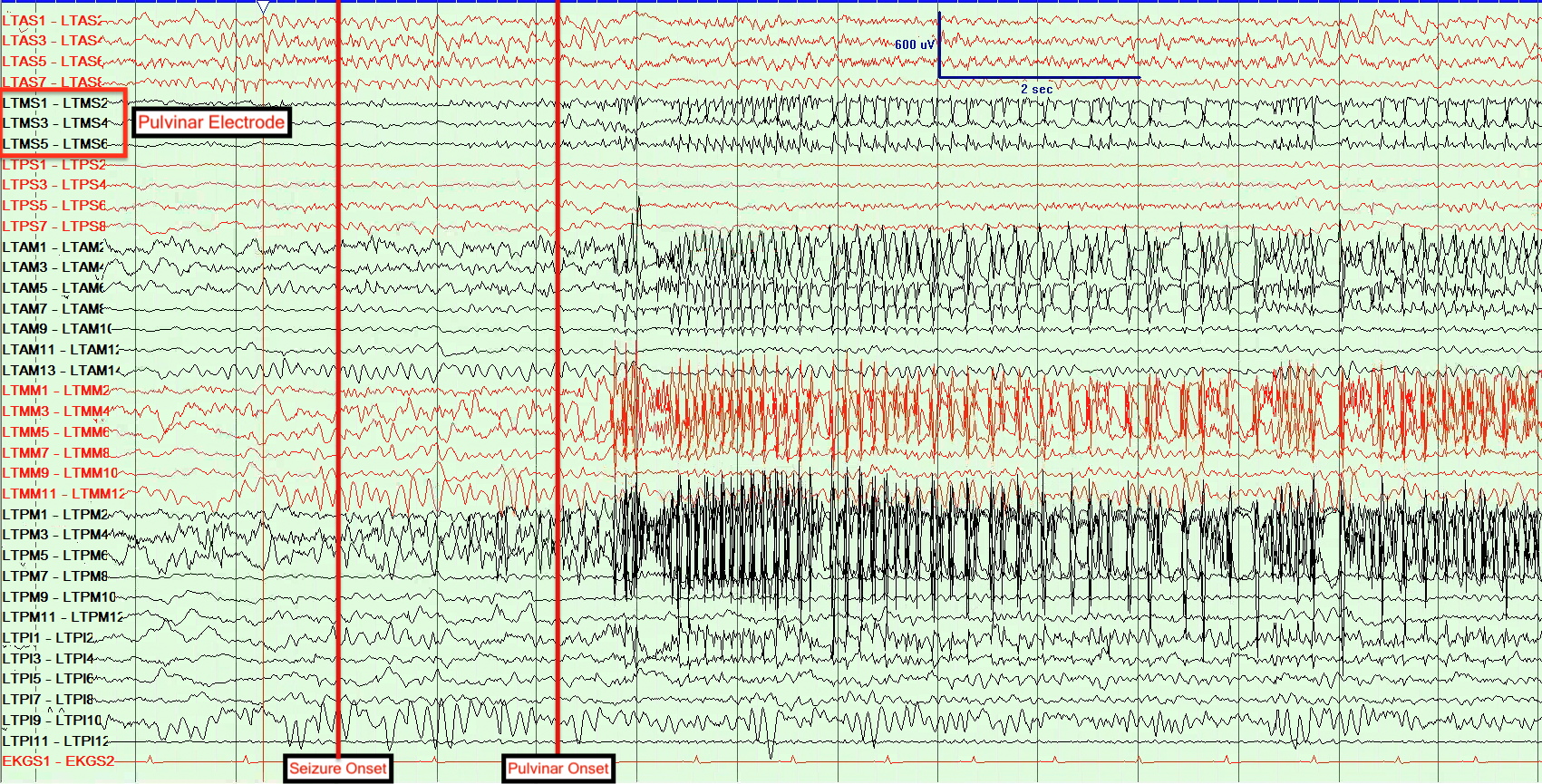This screenshot has height=784, width=1542.
Task: Select the LTAS1 - LTAS2 channel label
Action: point(53,20)
